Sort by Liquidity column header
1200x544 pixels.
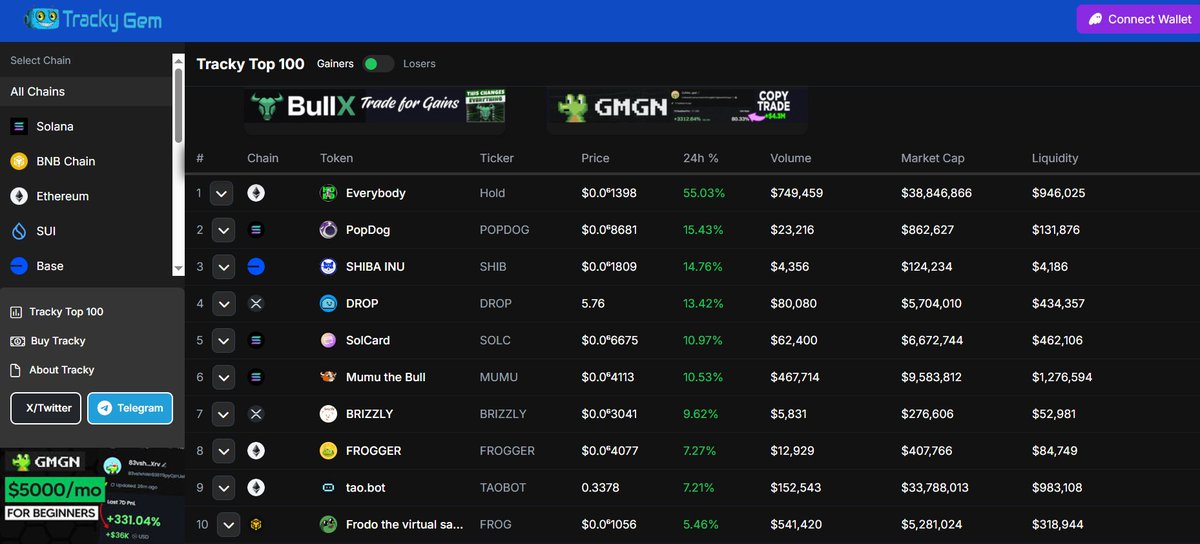1055,158
